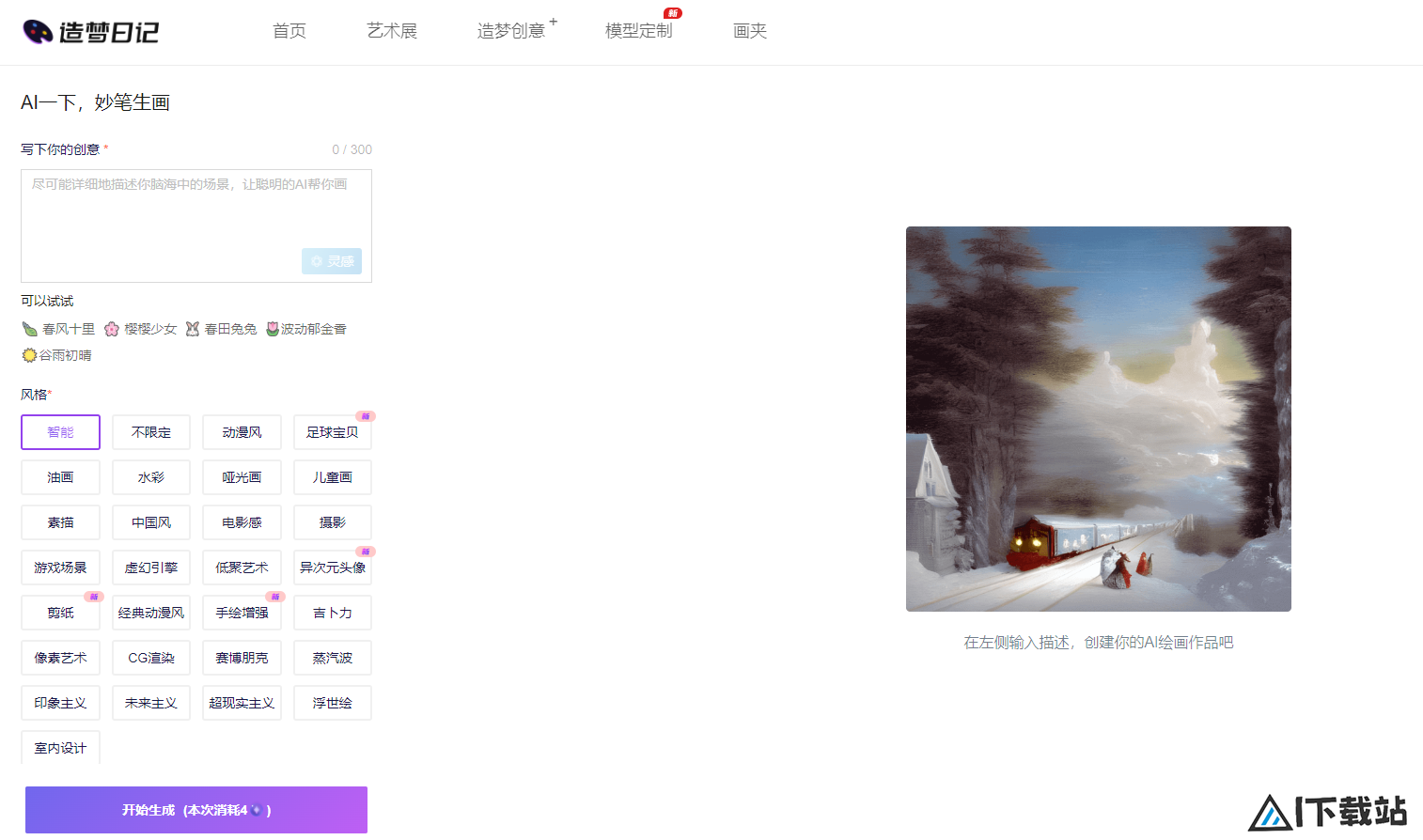1423x840 pixels.
Task: Select the 足球宝贝 style option
Action: (x=333, y=432)
